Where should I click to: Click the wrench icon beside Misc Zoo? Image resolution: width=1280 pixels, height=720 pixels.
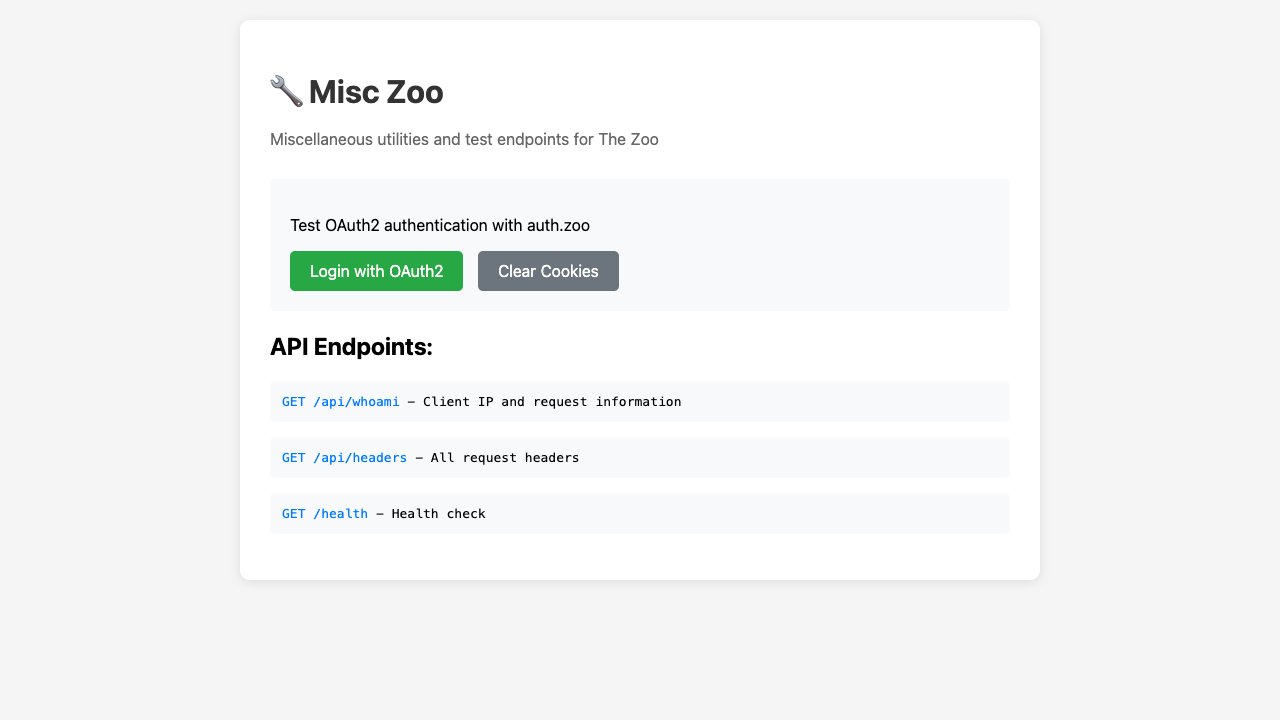pyautogui.click(x=286, y=91)
